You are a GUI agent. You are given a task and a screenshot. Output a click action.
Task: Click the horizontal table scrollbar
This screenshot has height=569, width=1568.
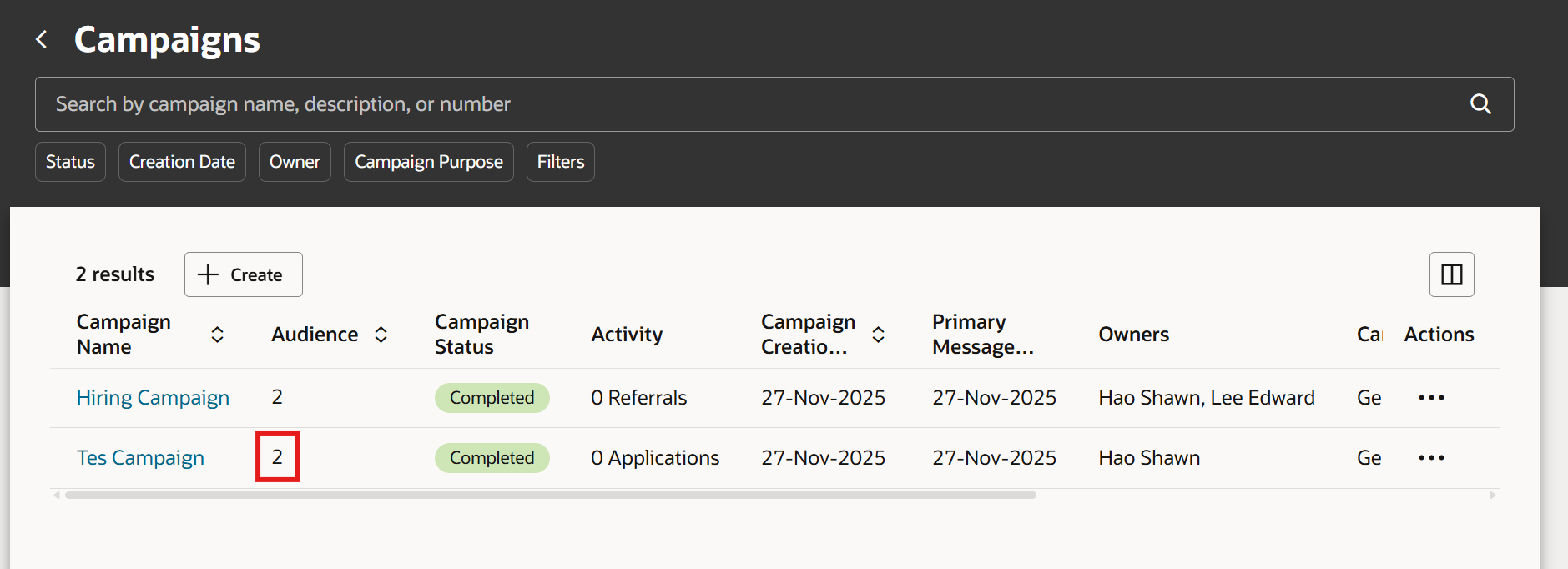coord(551,495)
